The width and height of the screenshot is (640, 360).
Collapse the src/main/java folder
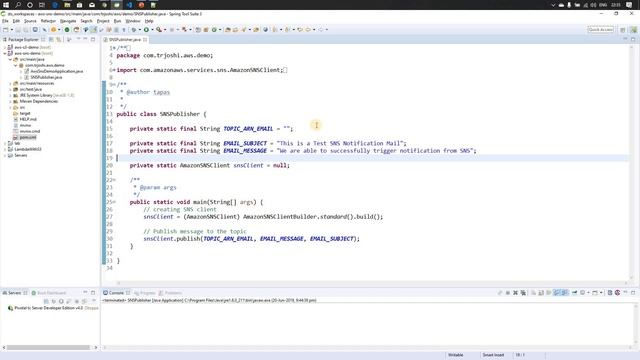pyautogui.click(x=10, y=60)
